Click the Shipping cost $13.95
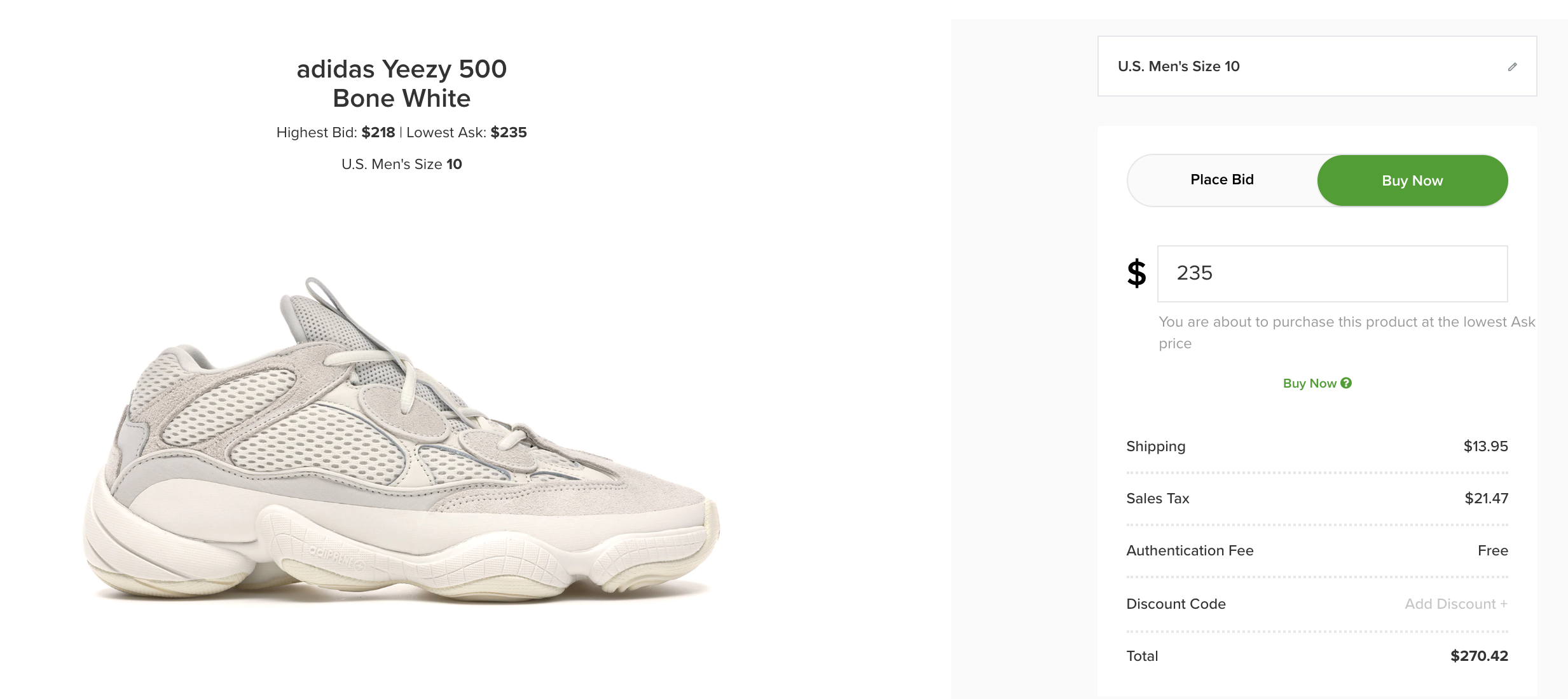The image size is (1568, 699). (x=1485, y=446)
